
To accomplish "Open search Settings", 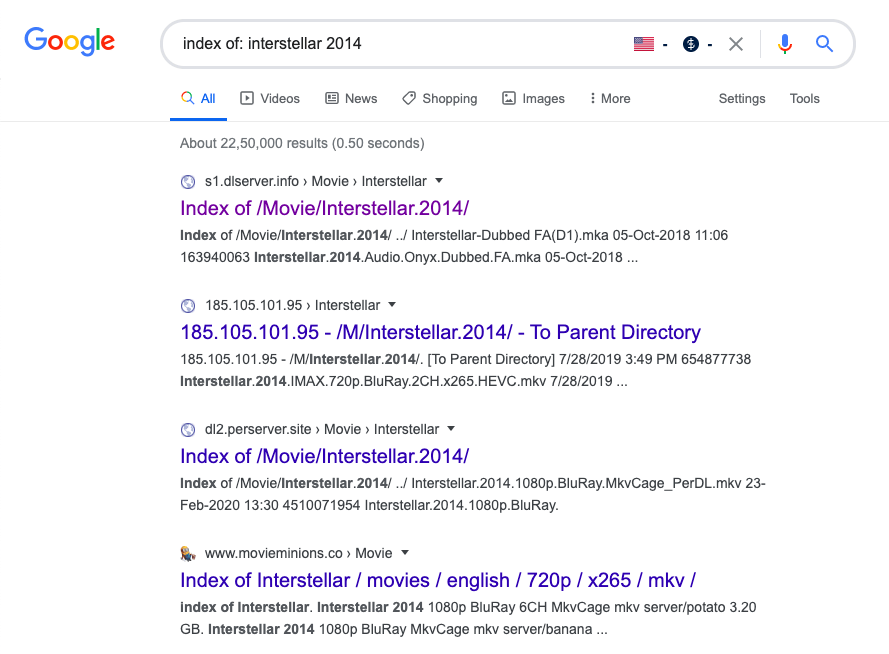I will (742, 99).
